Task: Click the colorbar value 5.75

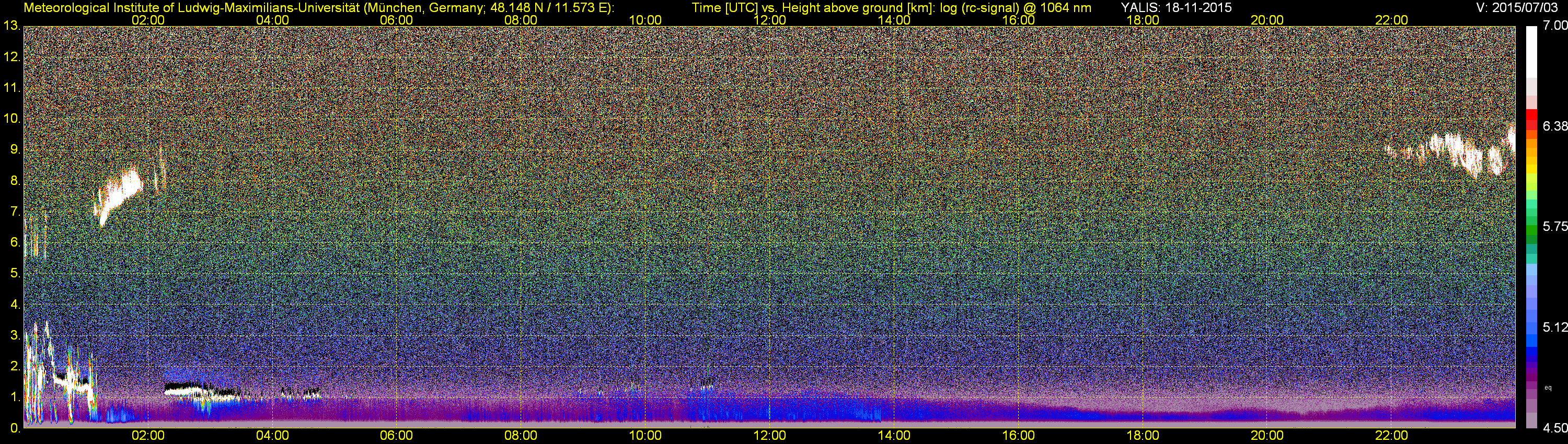Action: pos(1554,226)
